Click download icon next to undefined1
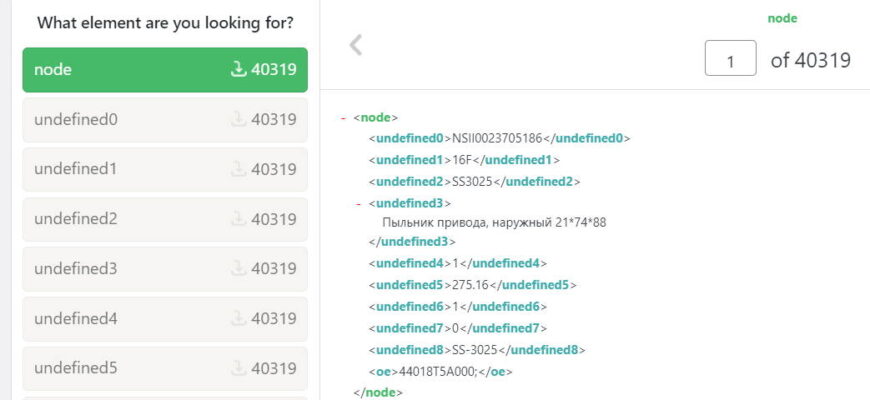This screenshot has height=400, width=870. 238,169
